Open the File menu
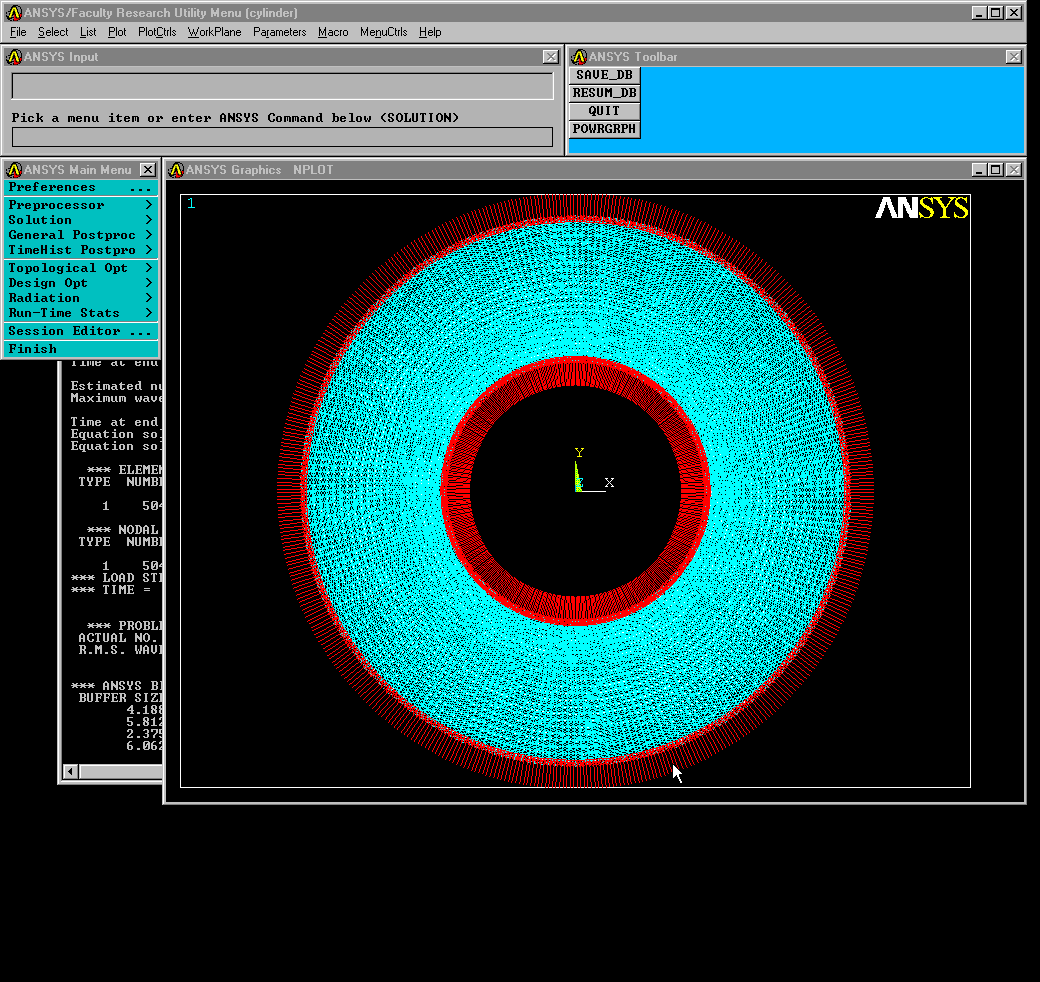 point(18,32)
